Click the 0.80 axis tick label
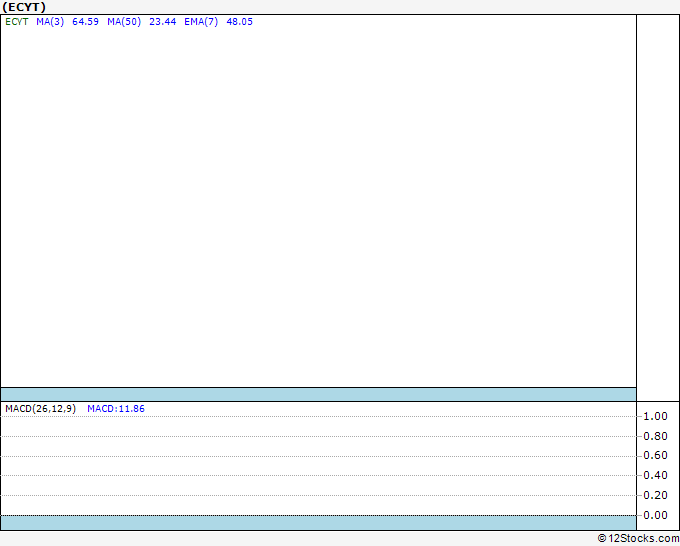The height and width of the screenshot is (546, 680). tap(655, 436)
